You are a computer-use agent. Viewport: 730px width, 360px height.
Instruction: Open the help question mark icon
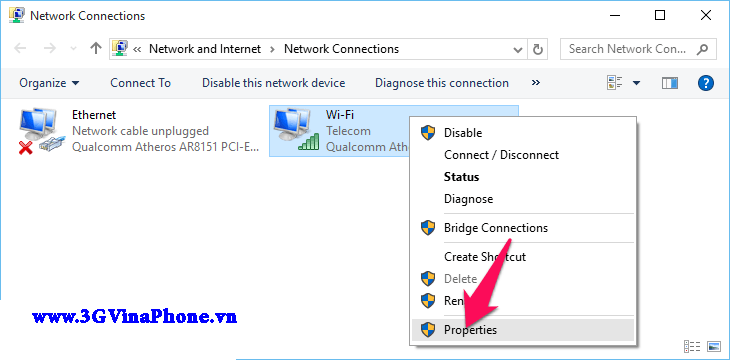(706, 83)
